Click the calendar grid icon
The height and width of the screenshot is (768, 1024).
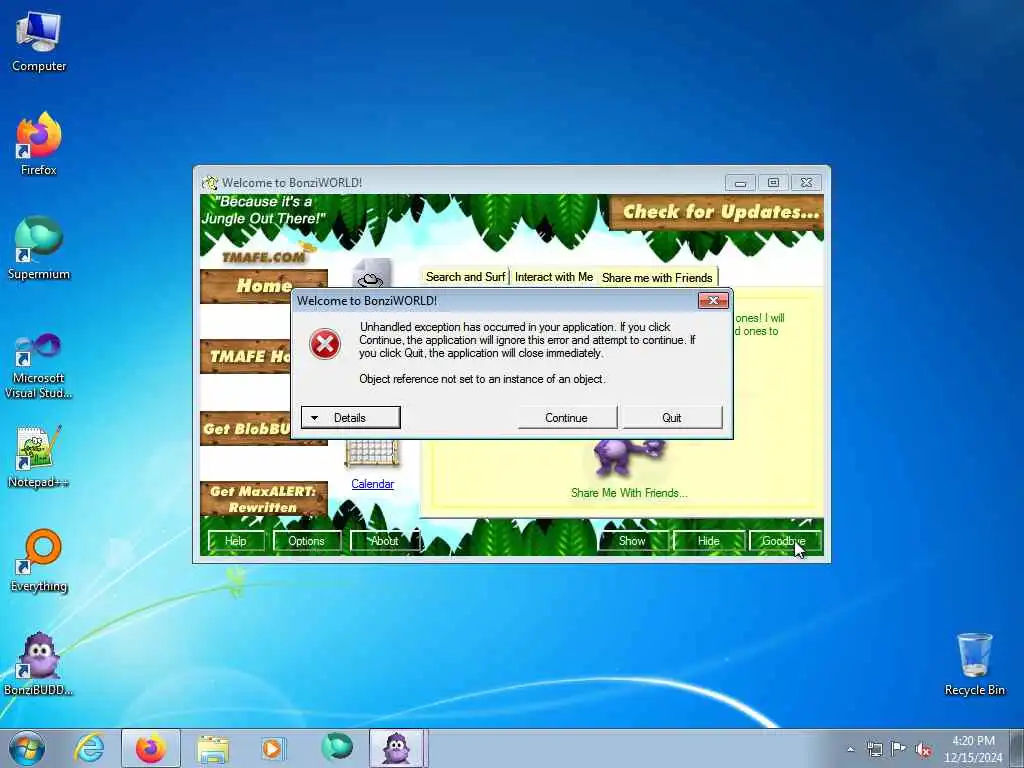[x=372, y=453]
